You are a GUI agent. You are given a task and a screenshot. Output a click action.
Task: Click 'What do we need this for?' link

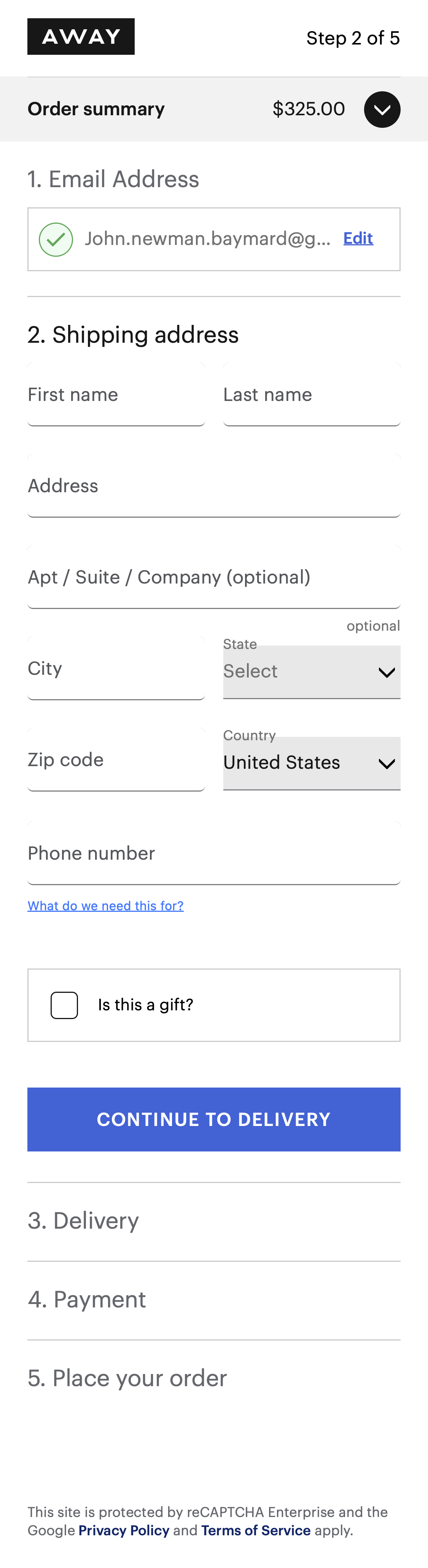click(105, 905)
